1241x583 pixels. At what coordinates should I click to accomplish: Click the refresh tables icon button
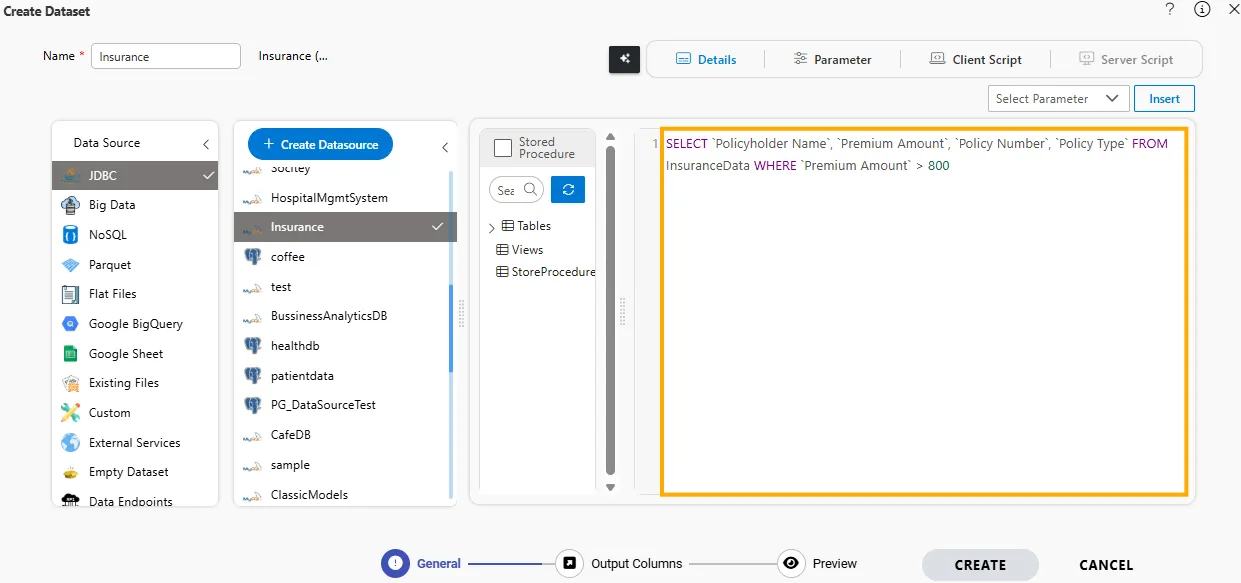[x=567, y=189]
